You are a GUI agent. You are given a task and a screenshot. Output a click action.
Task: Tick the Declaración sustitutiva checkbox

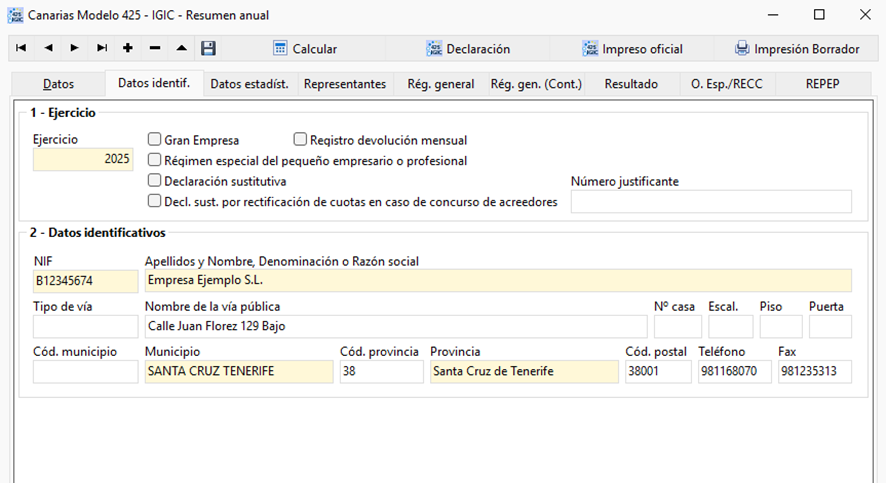(154, 180)
